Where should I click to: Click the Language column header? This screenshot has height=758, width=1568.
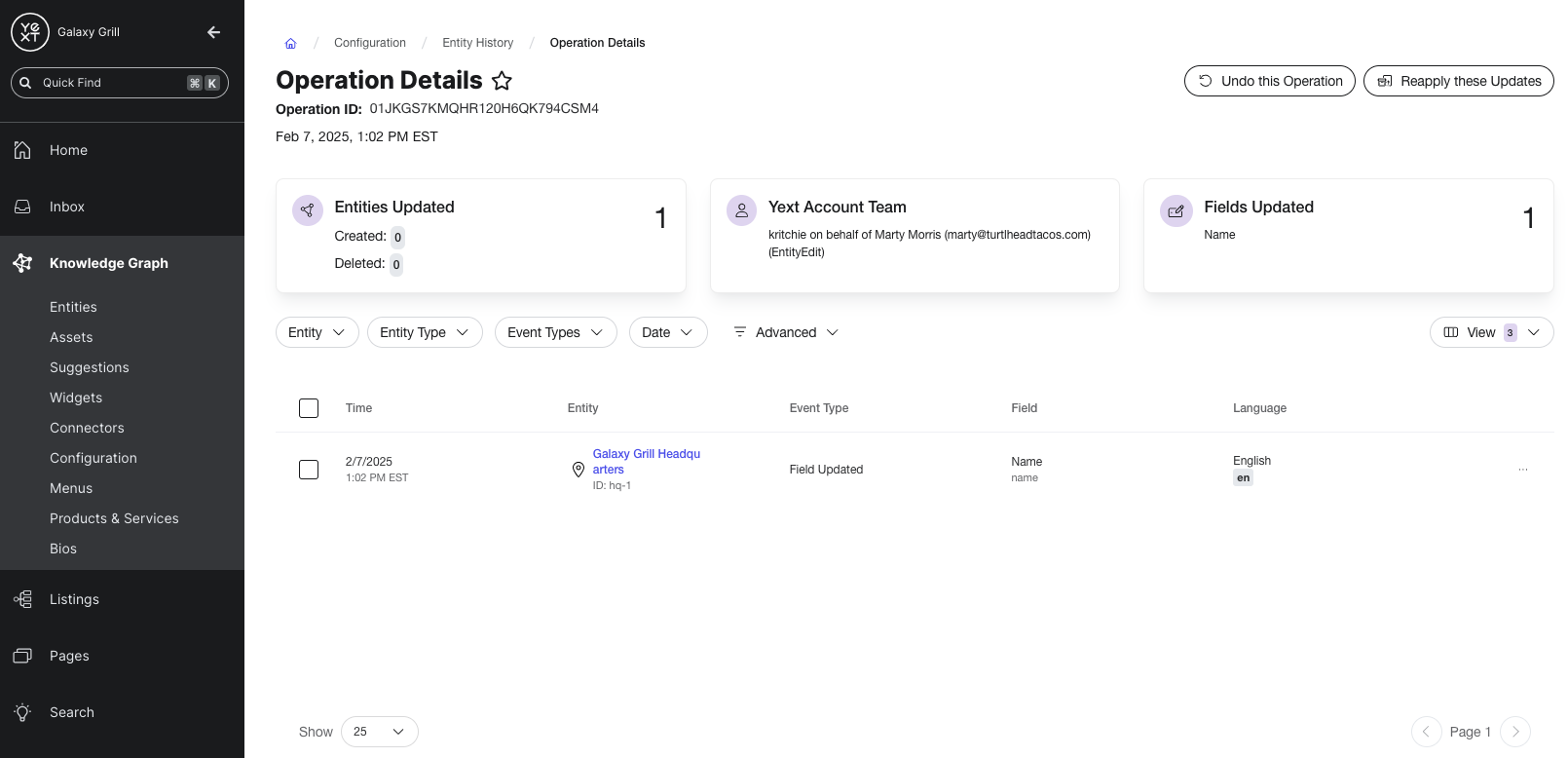(1259, 408)
